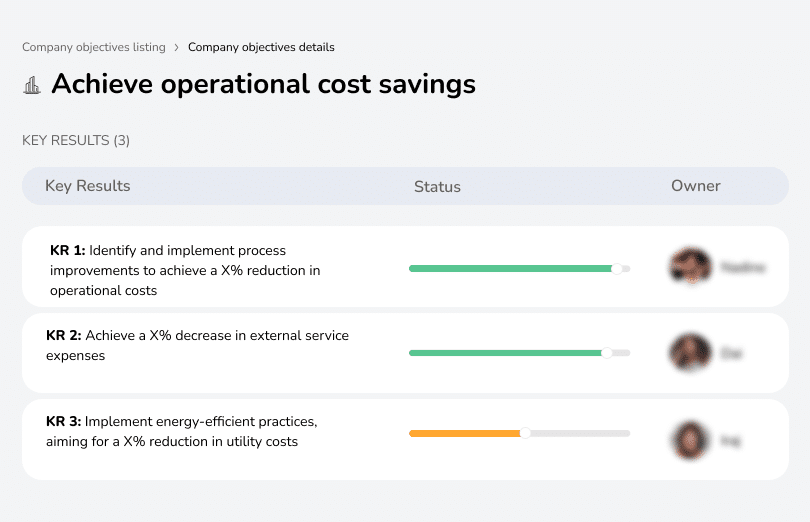Viewport: 810px width, 522px height.
Task: Click the KR 2 owner avatar
Action: (689, 353)
